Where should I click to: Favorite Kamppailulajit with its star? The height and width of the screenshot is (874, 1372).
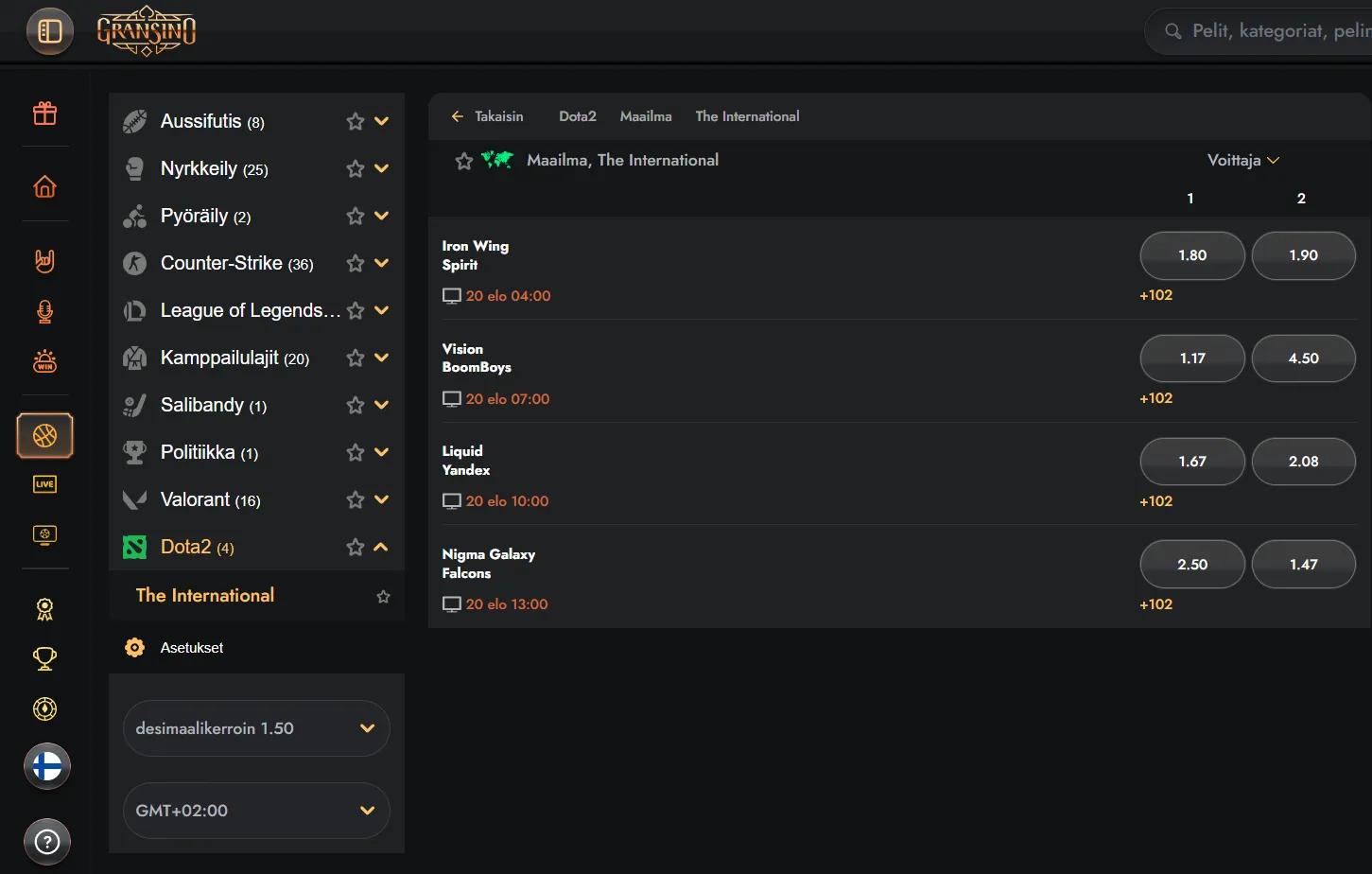[356, 358]
